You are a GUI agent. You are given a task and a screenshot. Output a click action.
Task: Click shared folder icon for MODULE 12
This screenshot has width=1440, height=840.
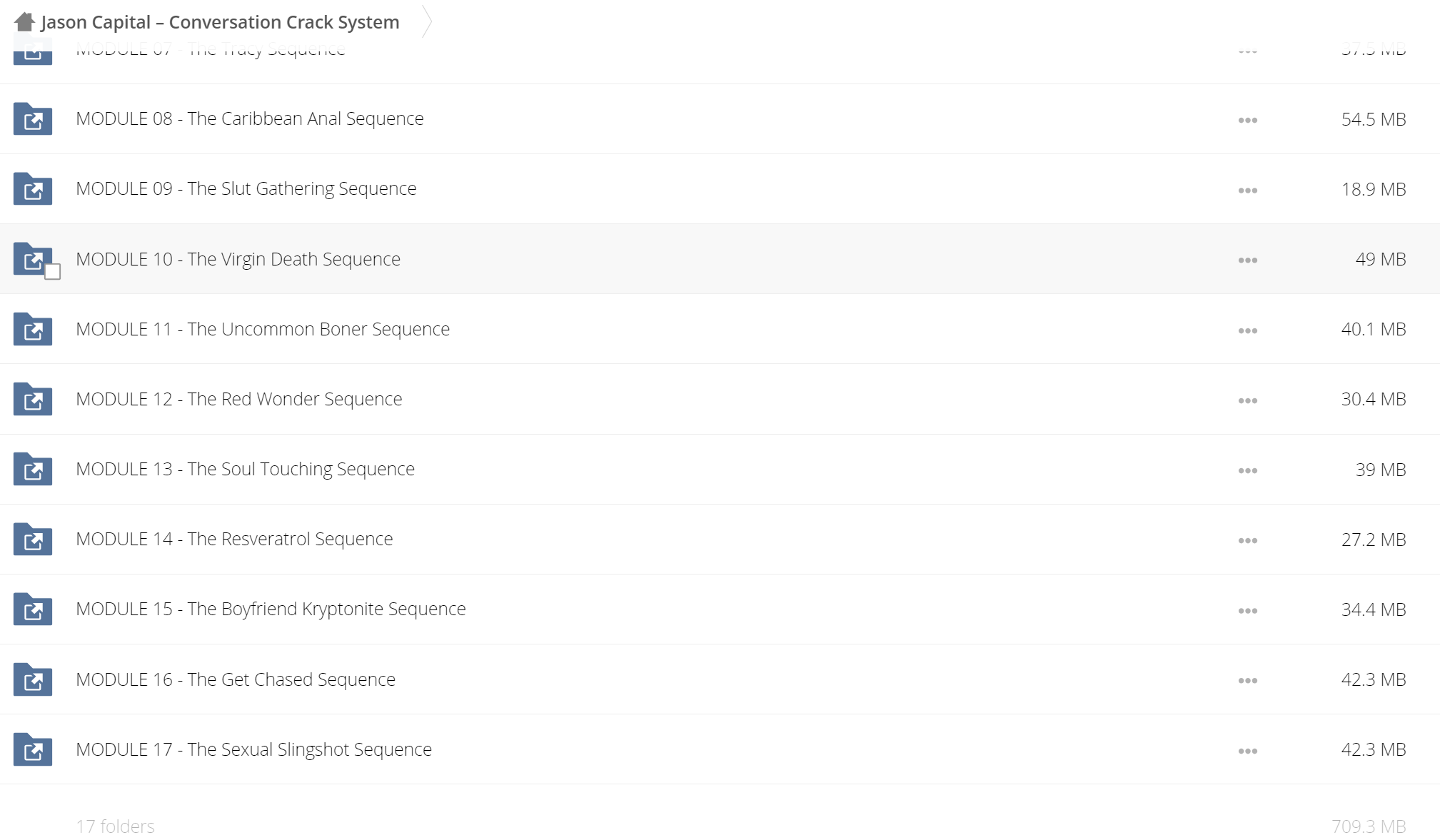coord(33,399)
